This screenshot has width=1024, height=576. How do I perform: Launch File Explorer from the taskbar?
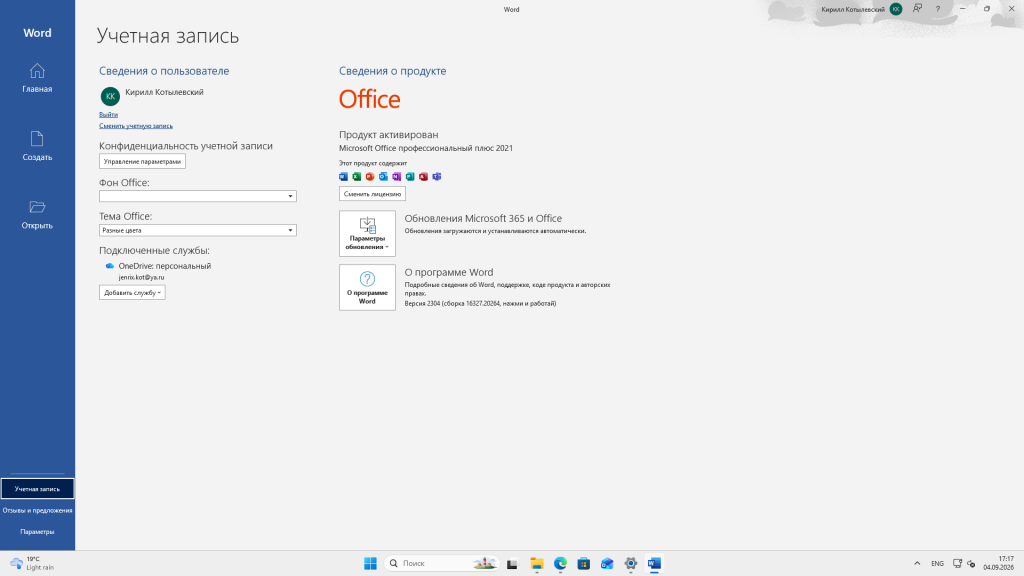click(x=537, y=563)
